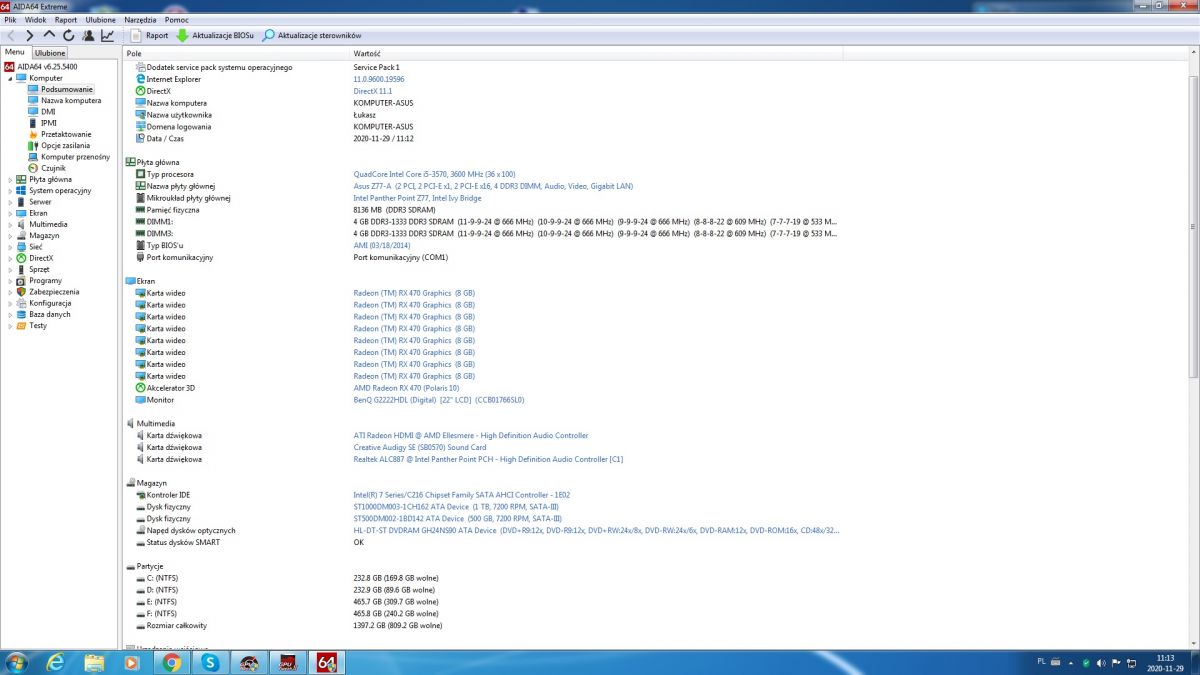Open the Pomoc menu
The image size is (1200, 675).
(x=176, y=19)
